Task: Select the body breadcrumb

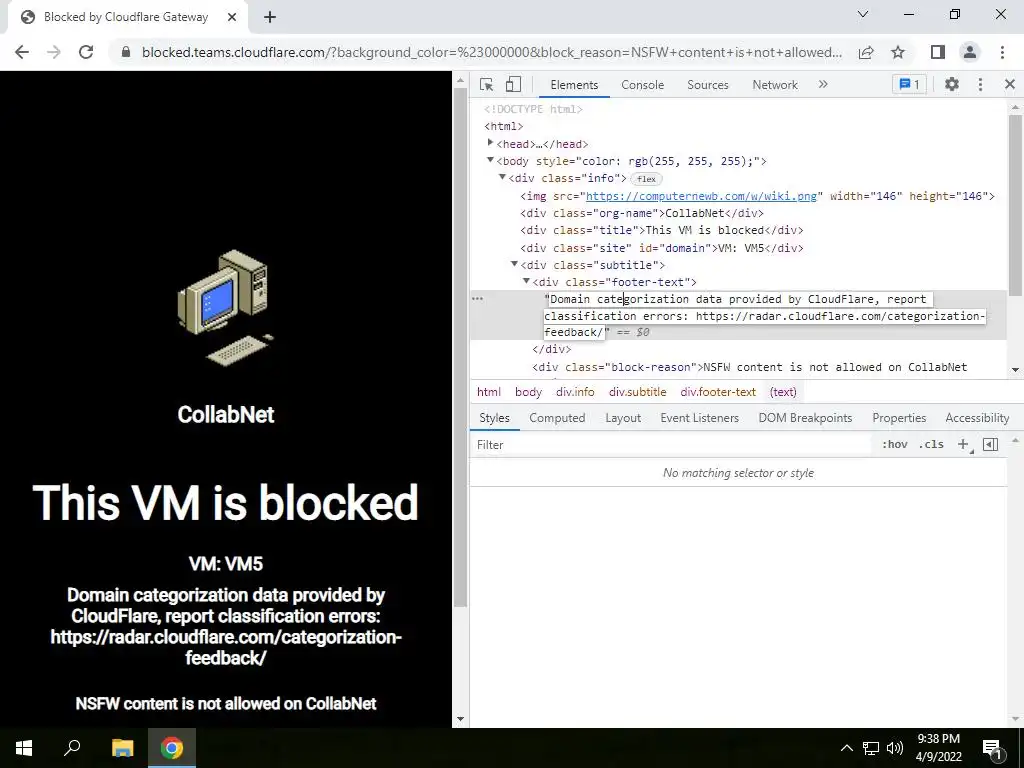Action: coord(528,392)
